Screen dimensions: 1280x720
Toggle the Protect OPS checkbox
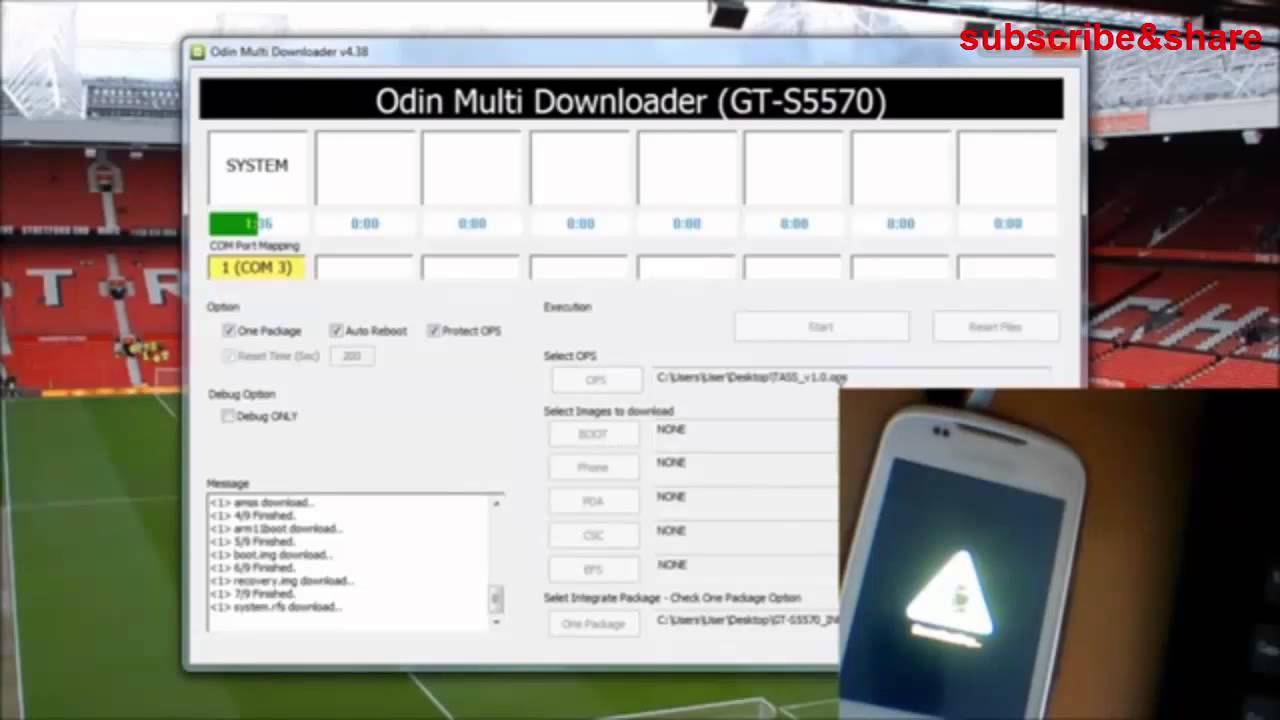point(434,331)
